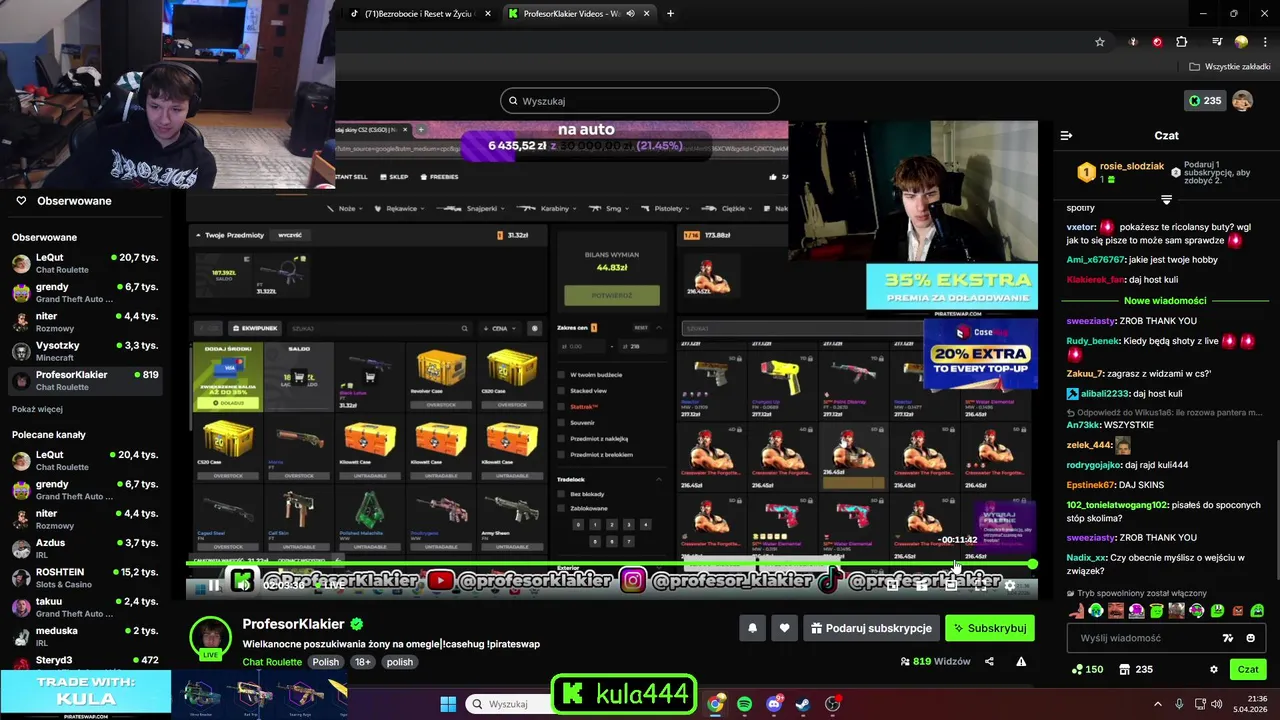The width and height of the screenshot is (1280, 720).
Task: Open the player settings gear icon
Action: click(1010, 586)
